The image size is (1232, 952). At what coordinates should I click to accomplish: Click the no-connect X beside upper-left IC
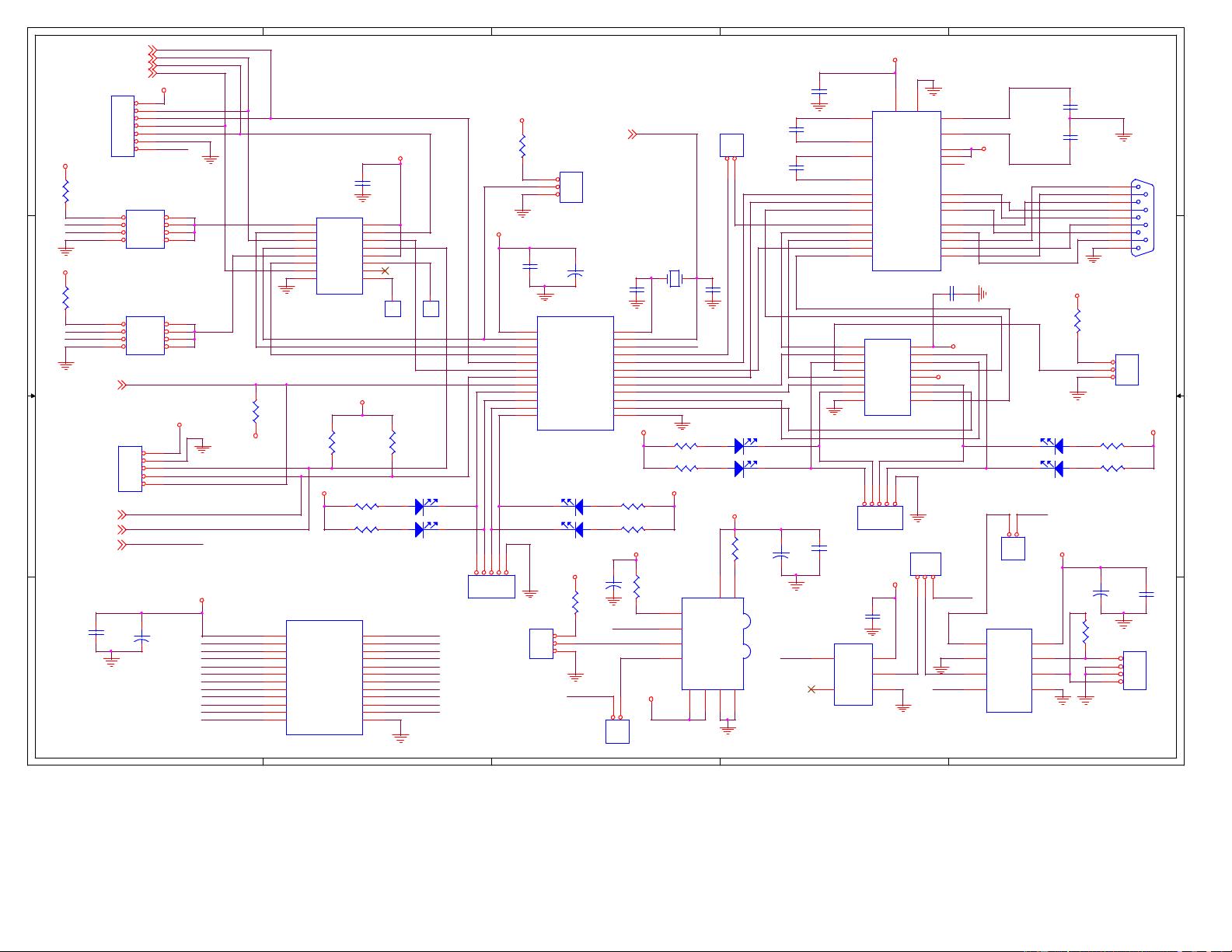(385, 270)
